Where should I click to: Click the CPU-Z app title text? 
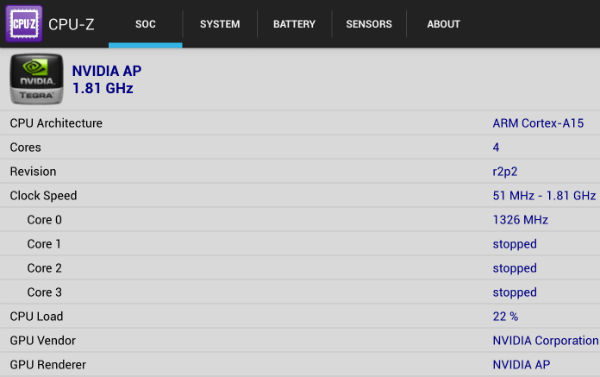point(71,24)
